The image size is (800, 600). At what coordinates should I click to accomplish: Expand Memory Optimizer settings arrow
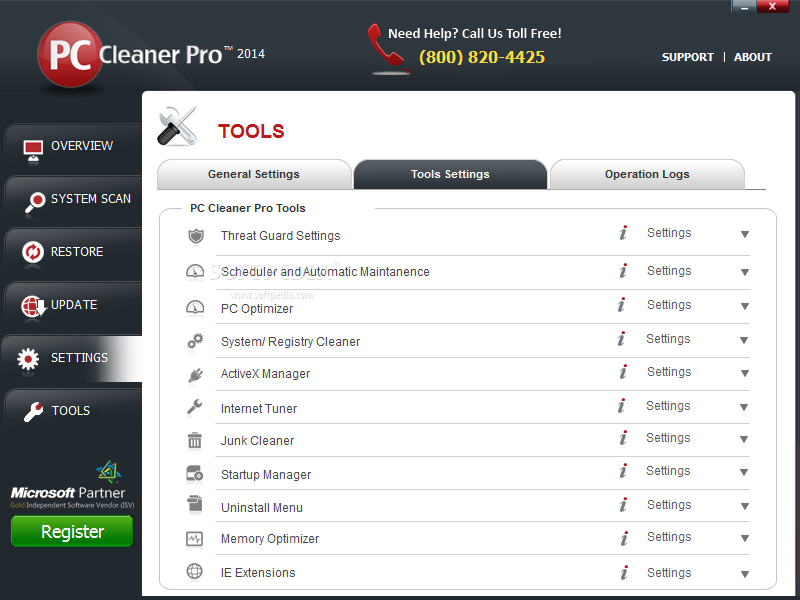coord(745,538)
